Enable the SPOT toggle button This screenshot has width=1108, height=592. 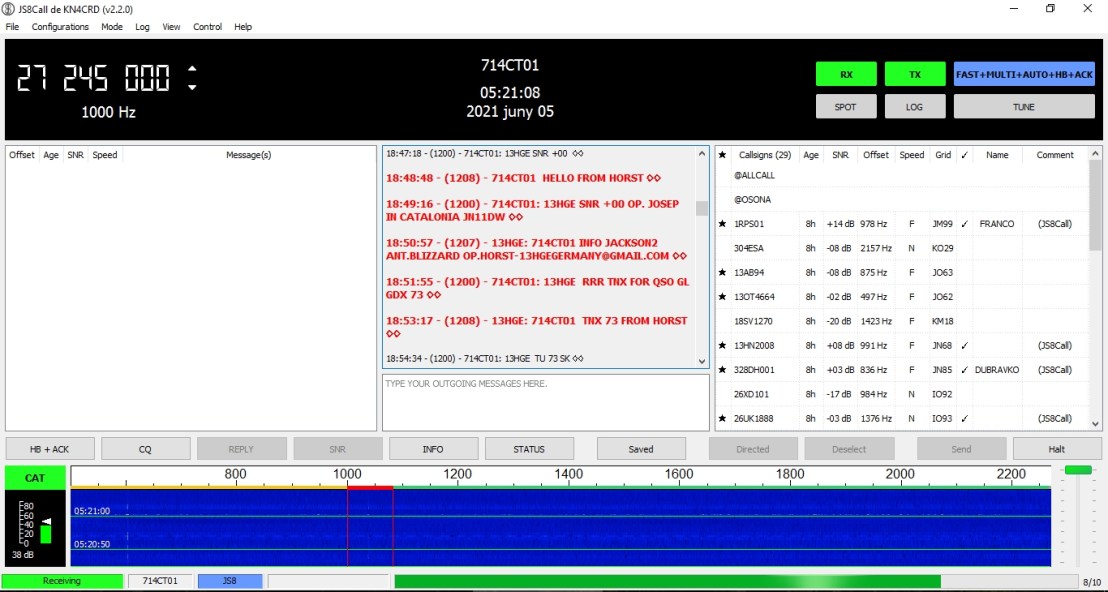pos(846,107)
